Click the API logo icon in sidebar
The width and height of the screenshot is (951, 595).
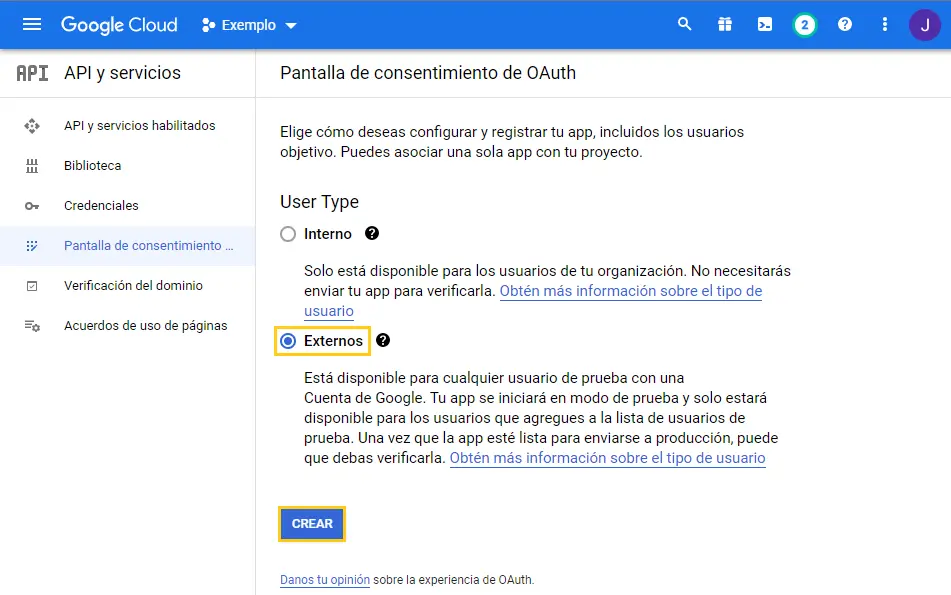pyautogui.click(x=32, y=73)
